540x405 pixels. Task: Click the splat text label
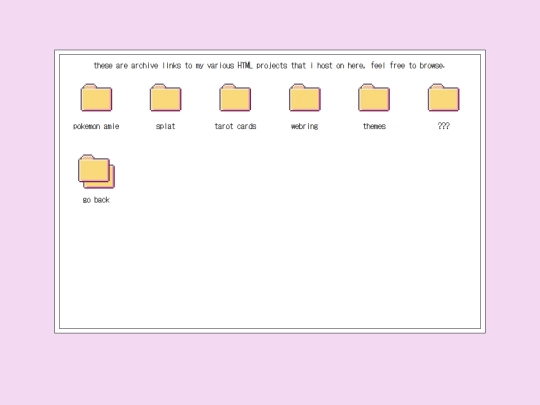point(166,126)
